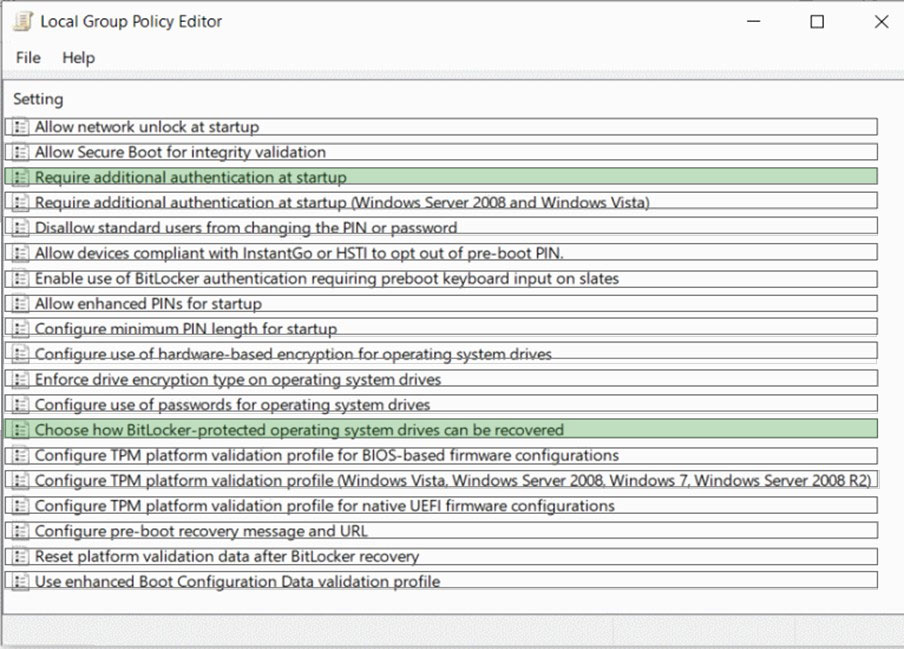Click the icon beside Configure minimum PIN length for startup
The image size is (904, 649).
(x=20, y=329)
